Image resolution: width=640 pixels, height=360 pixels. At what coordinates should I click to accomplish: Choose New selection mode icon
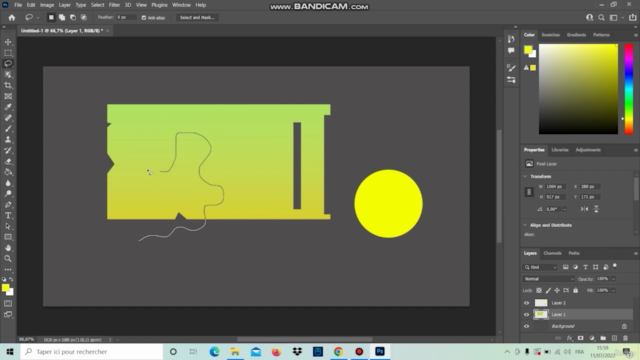(51, 18)
